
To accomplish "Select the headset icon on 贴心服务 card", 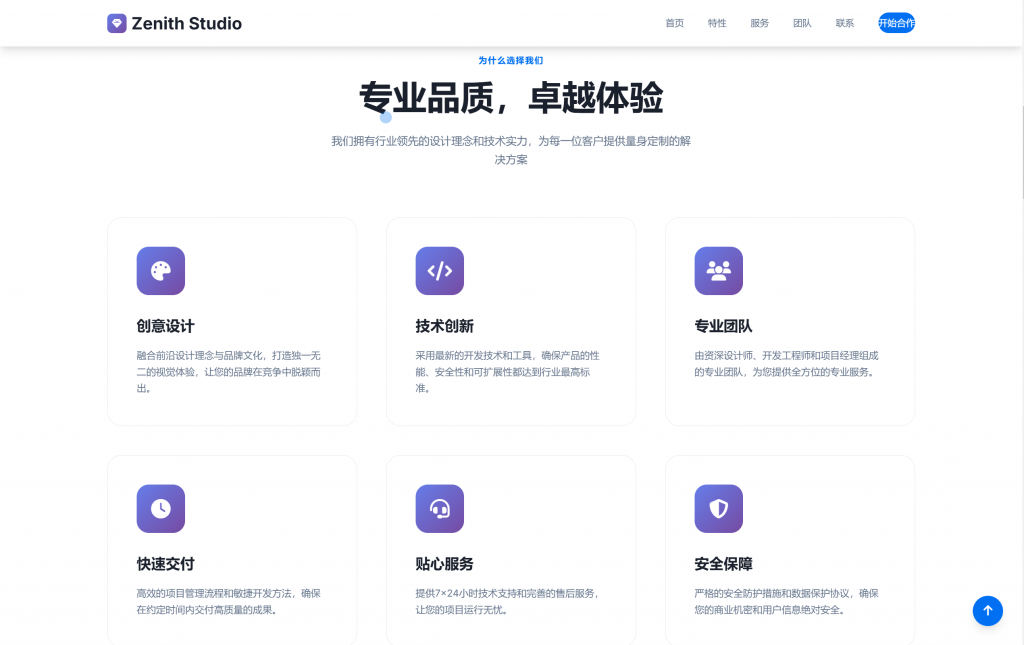I will [x=439, y=508].
